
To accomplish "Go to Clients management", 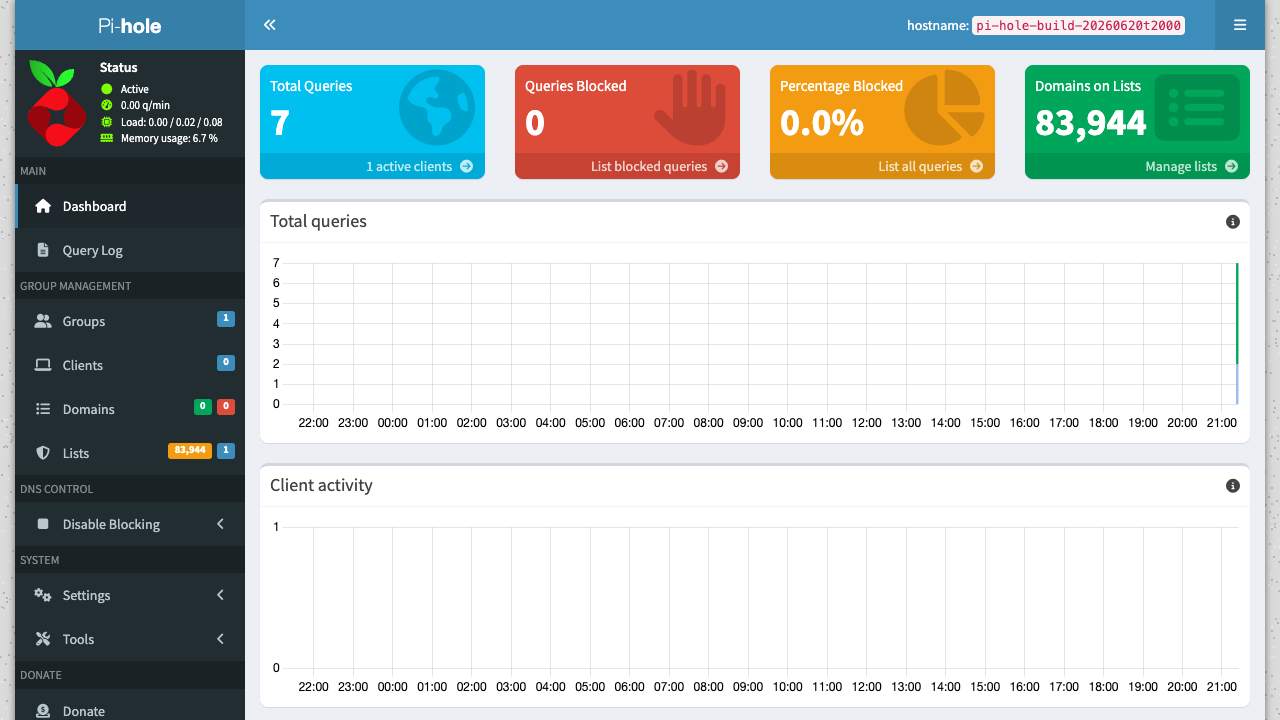I will 130,365.
